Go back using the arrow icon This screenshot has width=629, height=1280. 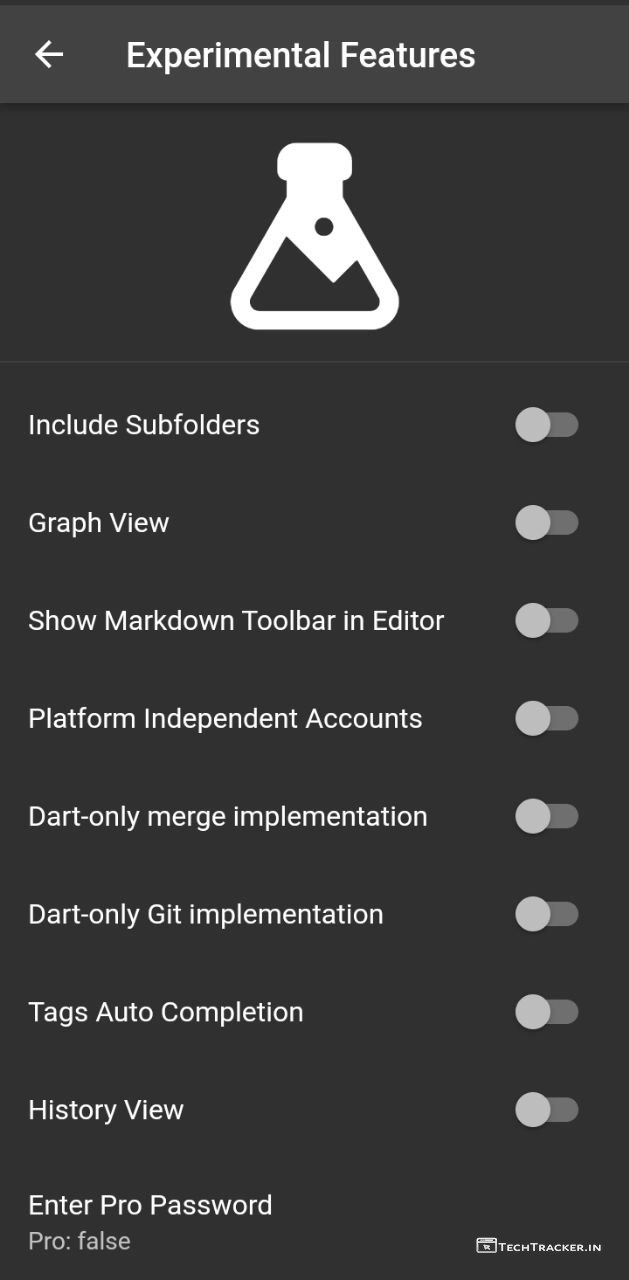coord(49,55)
